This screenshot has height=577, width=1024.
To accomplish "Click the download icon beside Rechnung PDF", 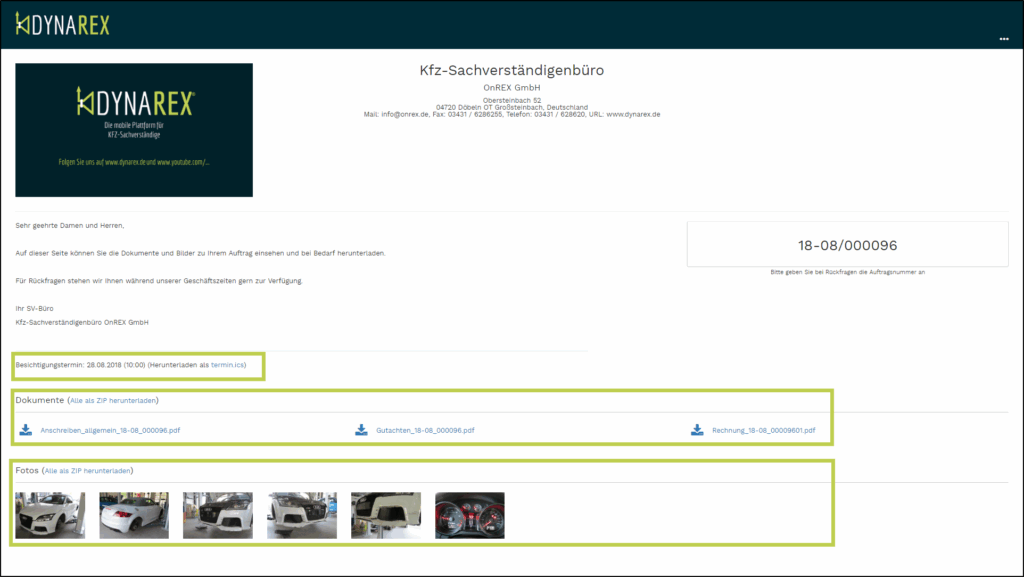I will pos(697,431).
